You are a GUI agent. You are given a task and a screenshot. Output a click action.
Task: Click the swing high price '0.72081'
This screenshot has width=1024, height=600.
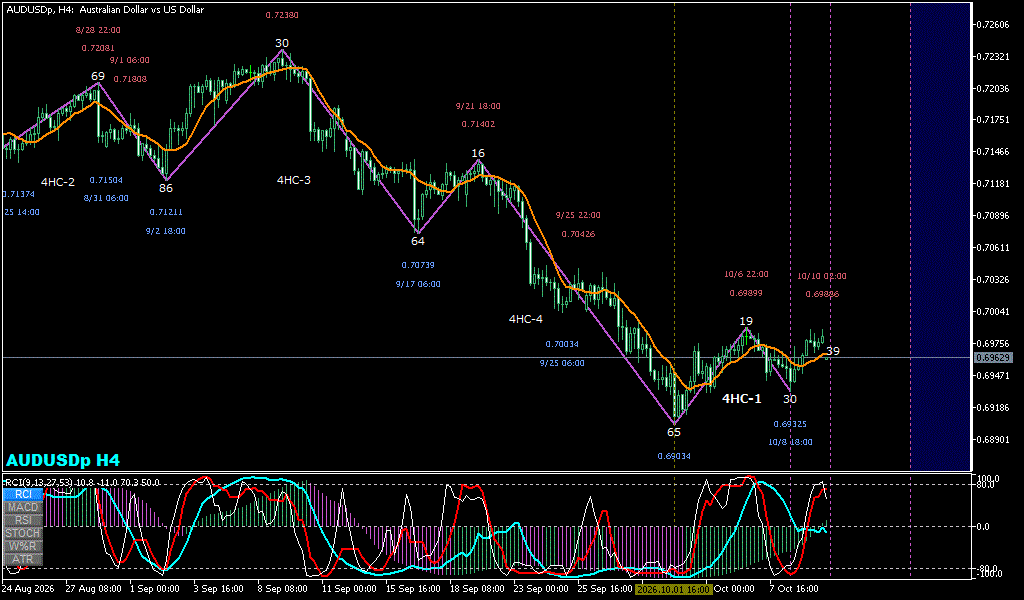point(98,48)
